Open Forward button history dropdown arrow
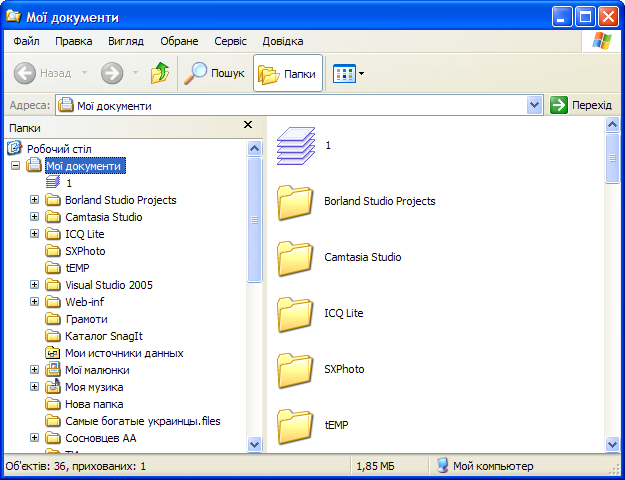This screenshot has width=625, height=480. point(135,73)
